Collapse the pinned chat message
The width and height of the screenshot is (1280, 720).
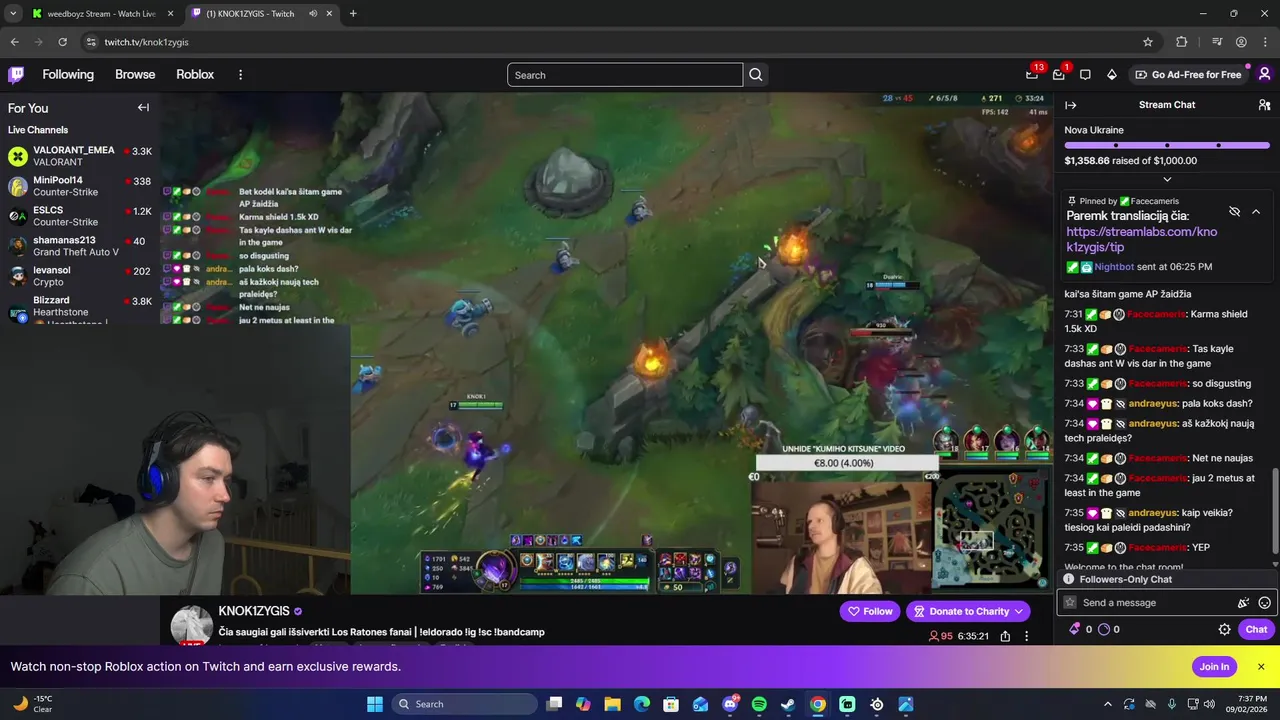coord(1256,212)
